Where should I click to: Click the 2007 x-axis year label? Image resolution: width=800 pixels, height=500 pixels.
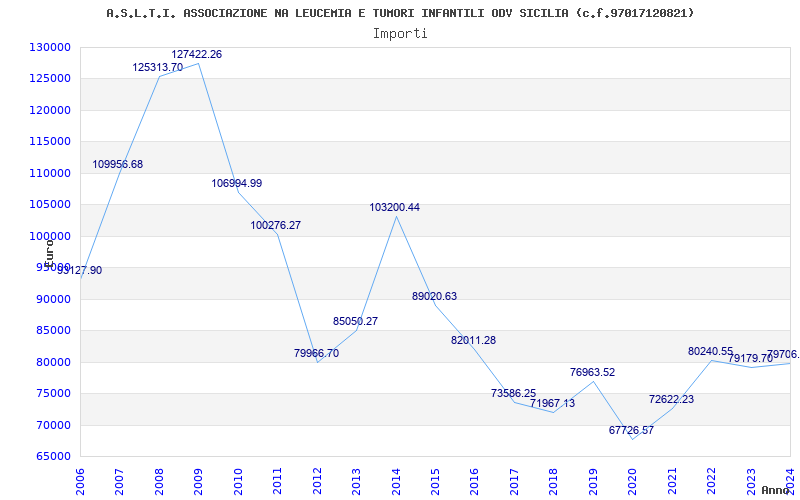120,481
